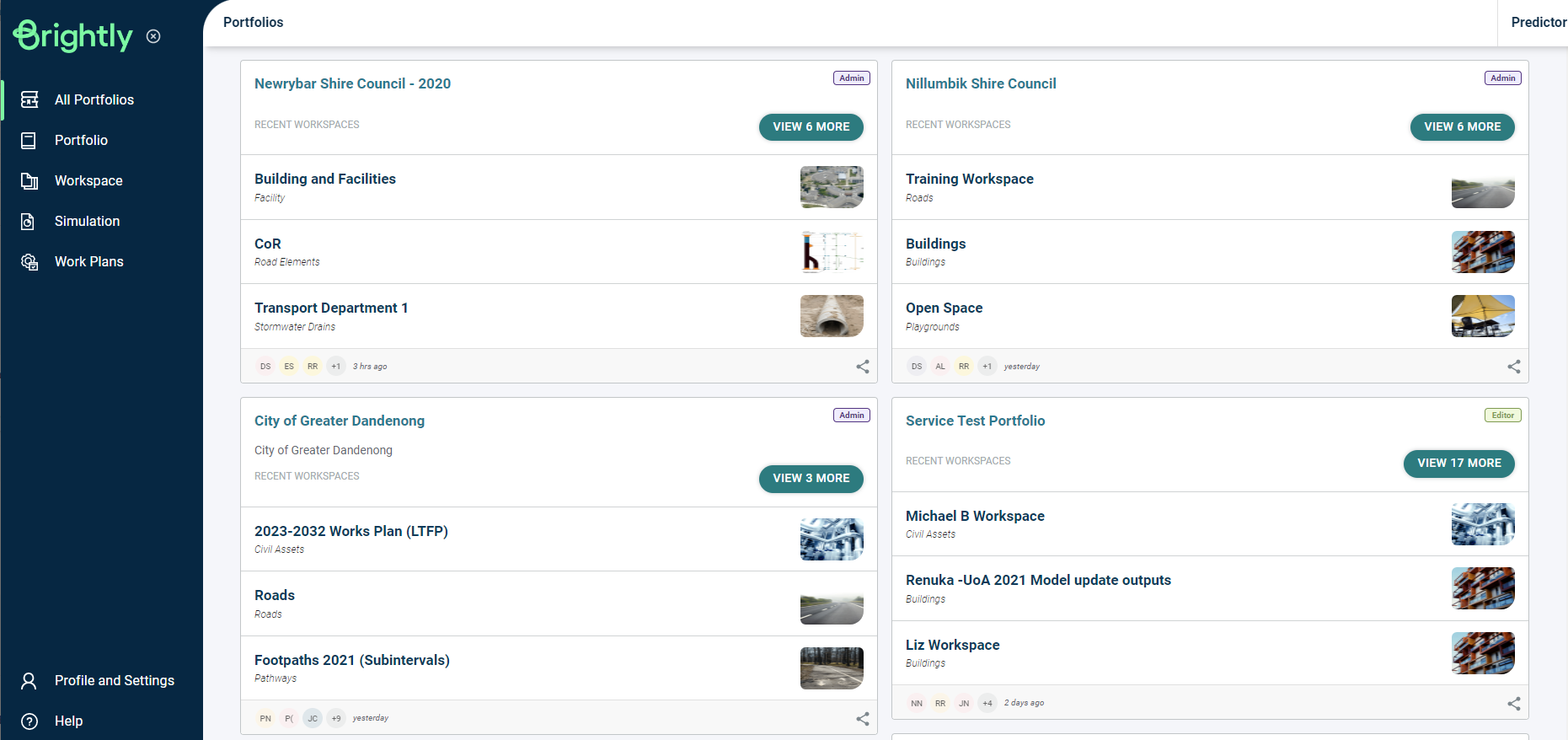The height and width of the screenshot is (740, 1568).
Task: Share the City of Greater Dandenong portfolio
Action: pos(863,718)
